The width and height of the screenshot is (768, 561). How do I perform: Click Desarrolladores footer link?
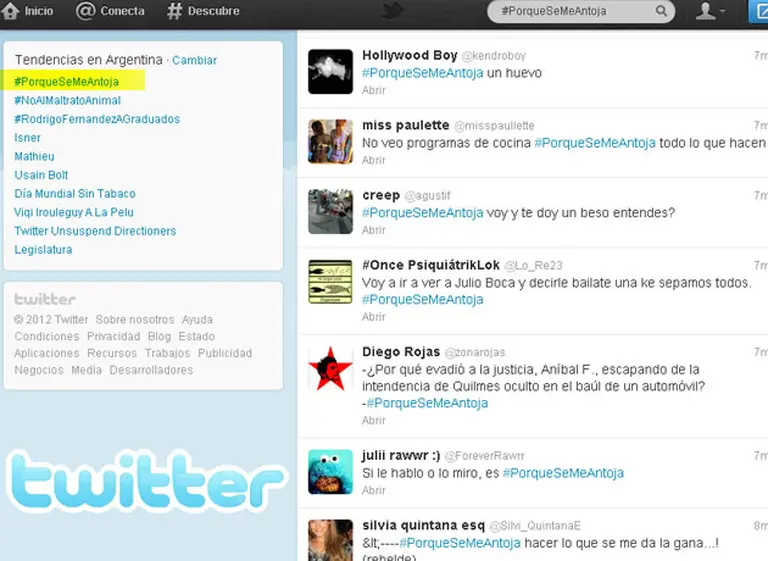[x=151, y=370]
